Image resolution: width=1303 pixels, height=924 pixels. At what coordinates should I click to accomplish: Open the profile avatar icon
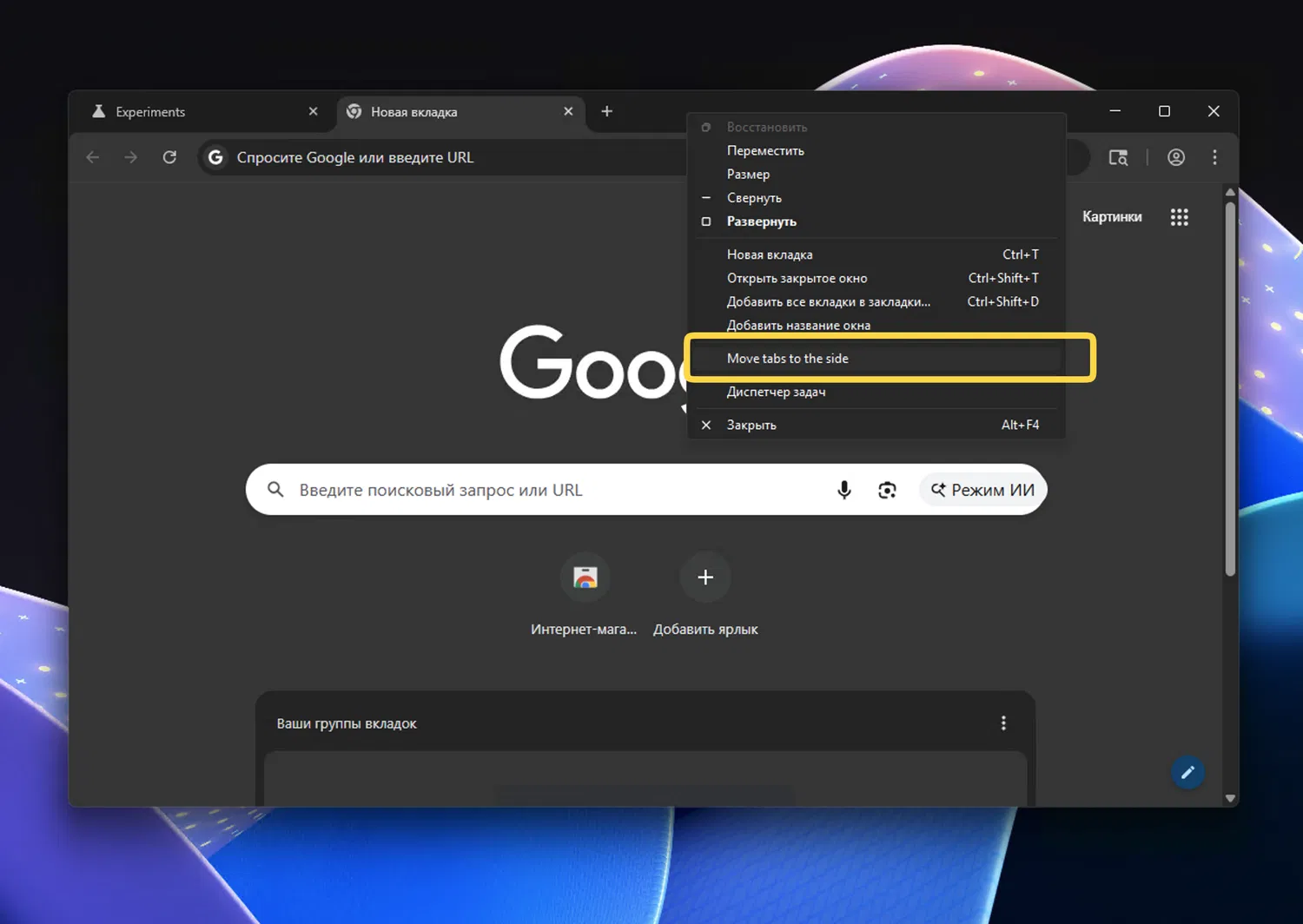pos(1176,157)
